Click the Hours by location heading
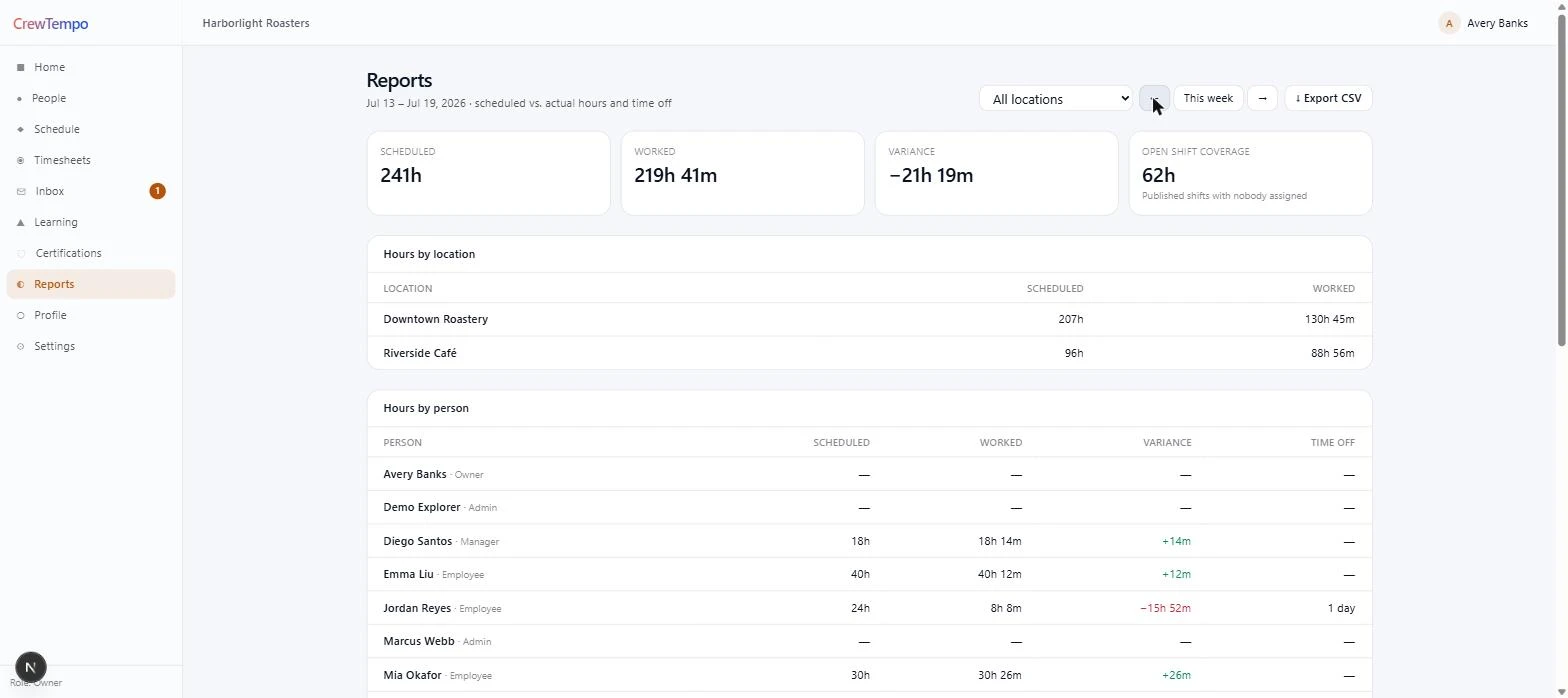Image resolution: width=1568 pixels, height=698 pixels. point(429,254)
